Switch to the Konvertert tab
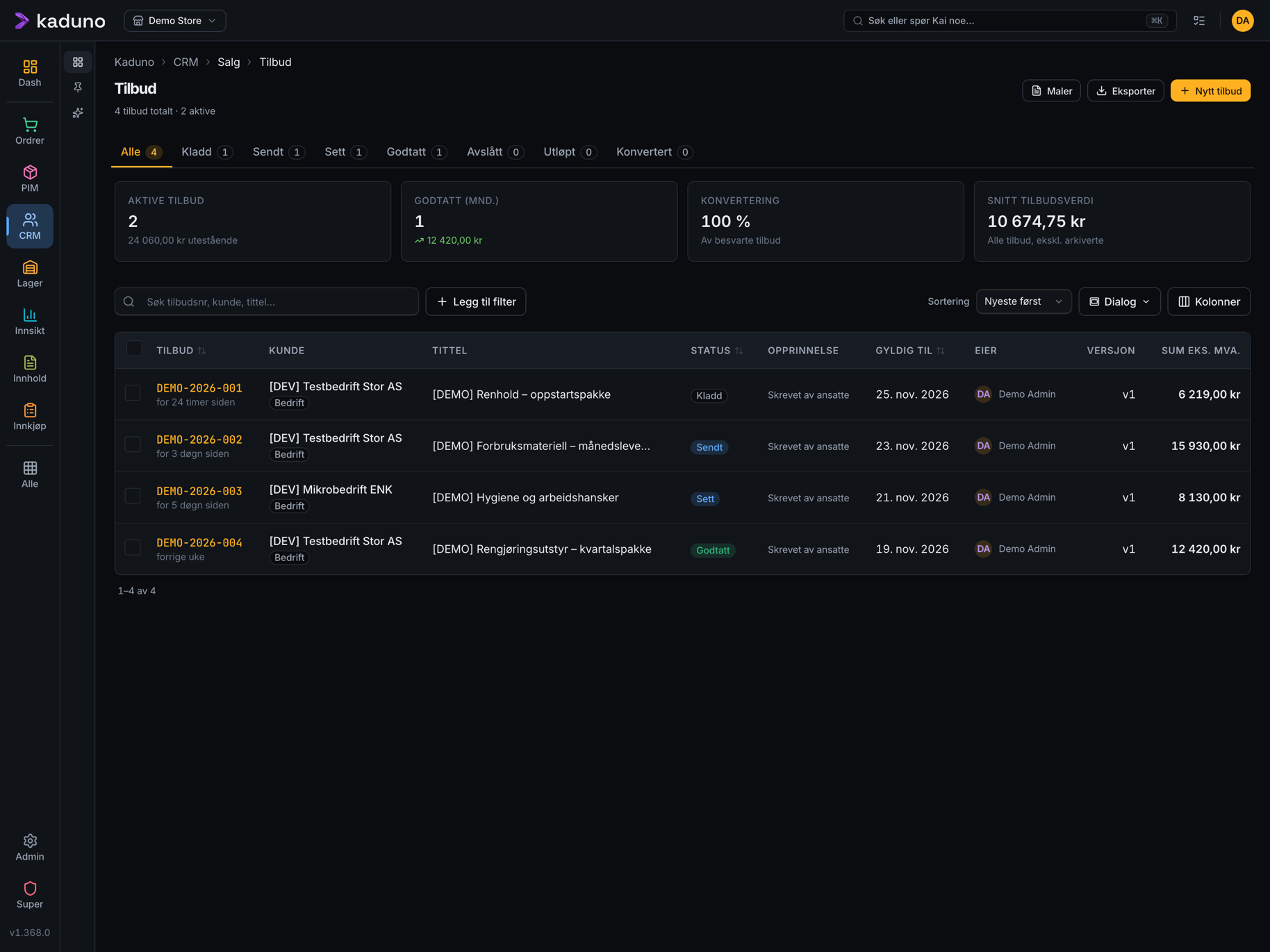The height and width of the screenshot is (952, 1270). tap(654, 152)
